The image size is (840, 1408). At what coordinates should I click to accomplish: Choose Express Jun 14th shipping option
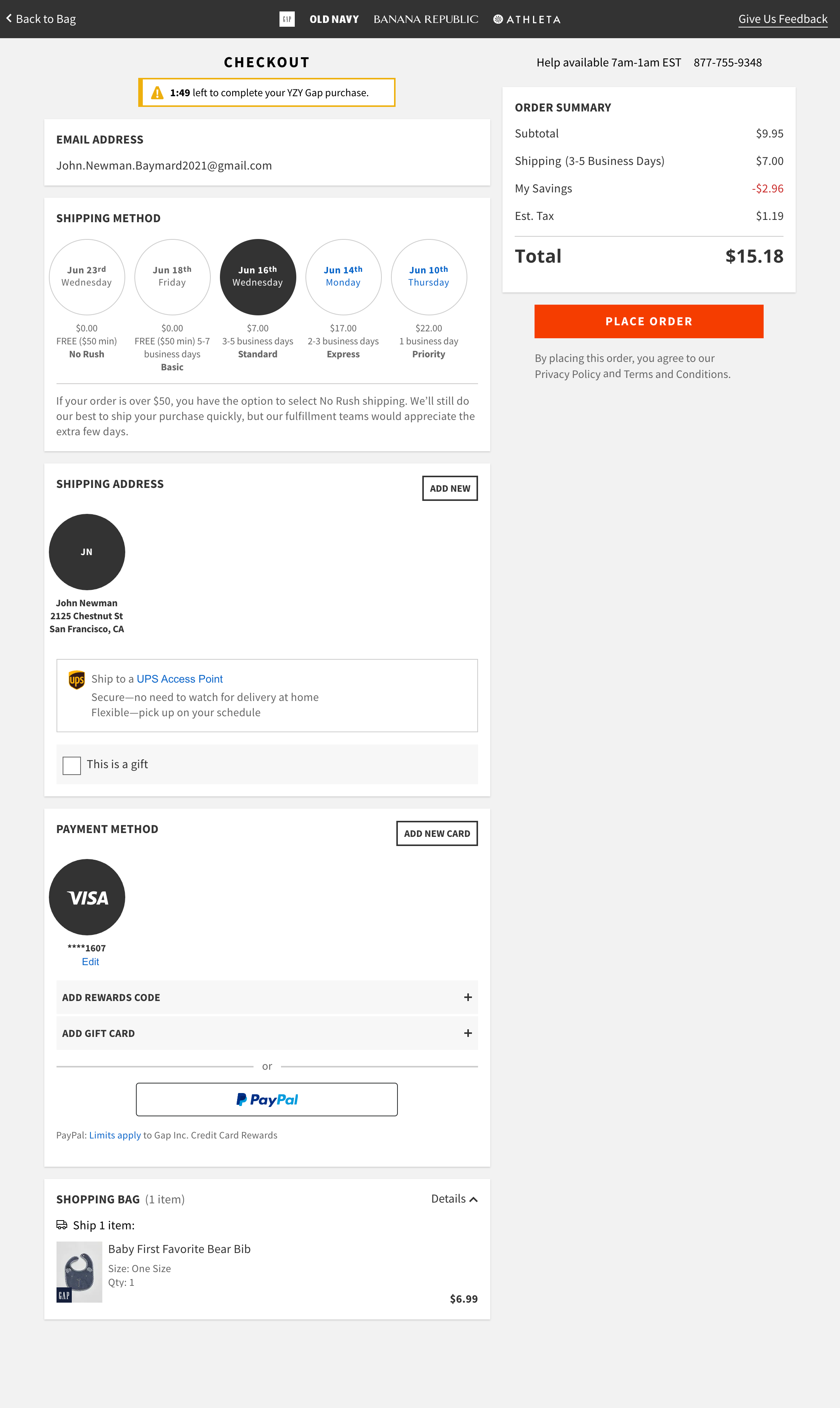[343, 277]
